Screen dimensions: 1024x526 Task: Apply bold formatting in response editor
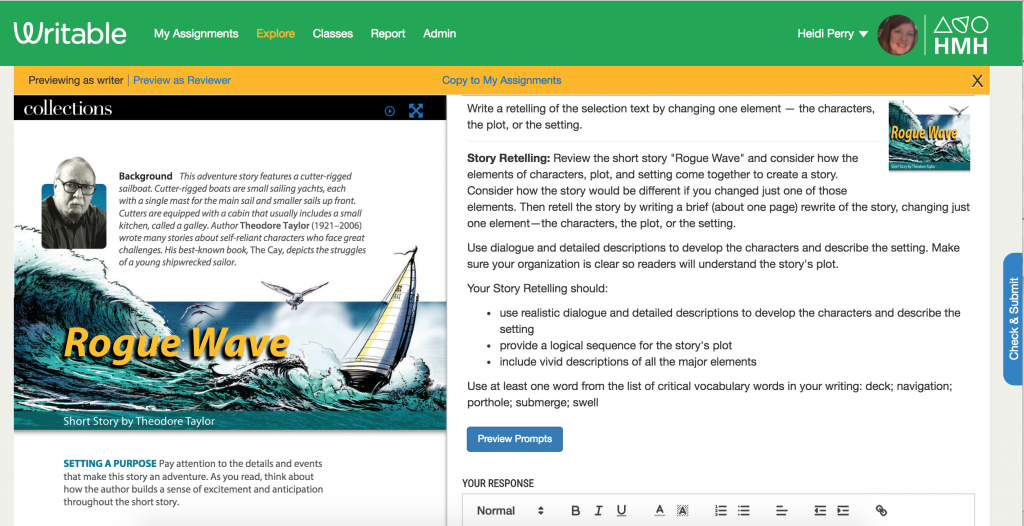click(x=575, y=511)
